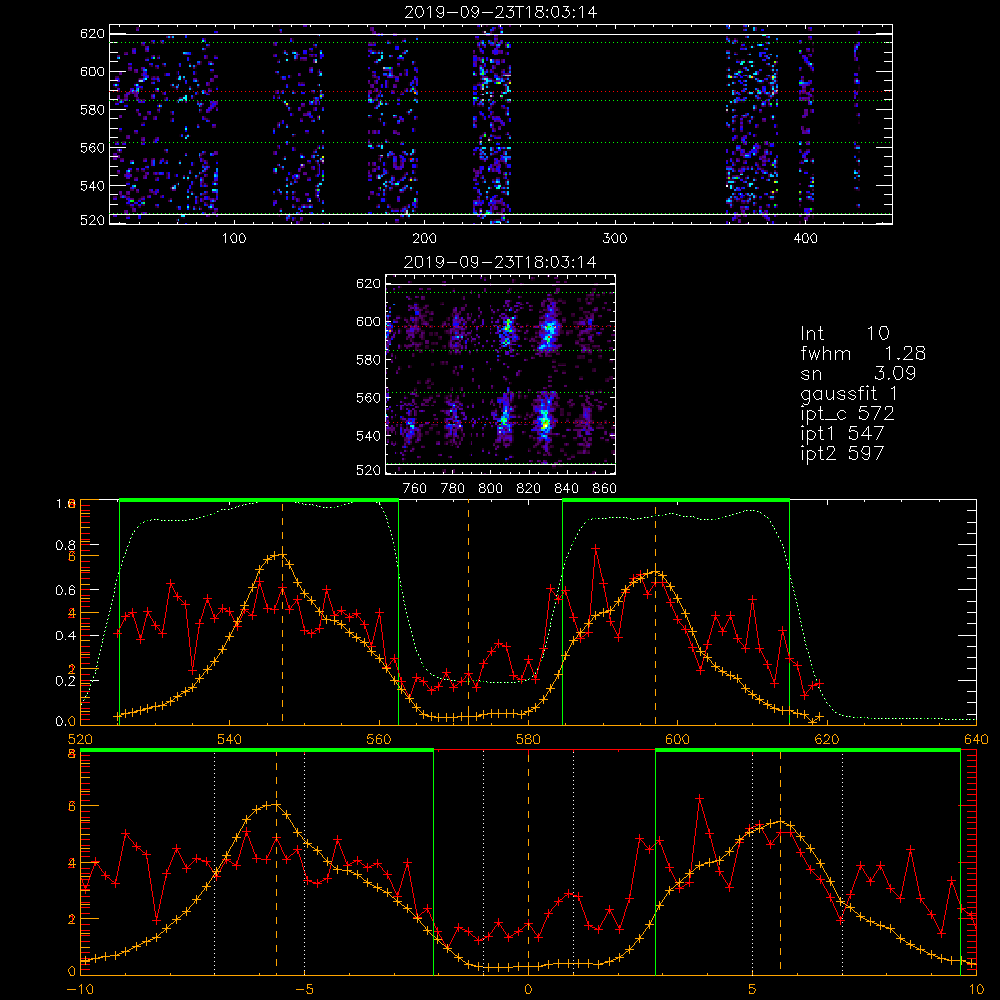Click x-axis label 300 on top plot
The width and height of the screenshot is (1000, 1000).
(x=615, y=239)
